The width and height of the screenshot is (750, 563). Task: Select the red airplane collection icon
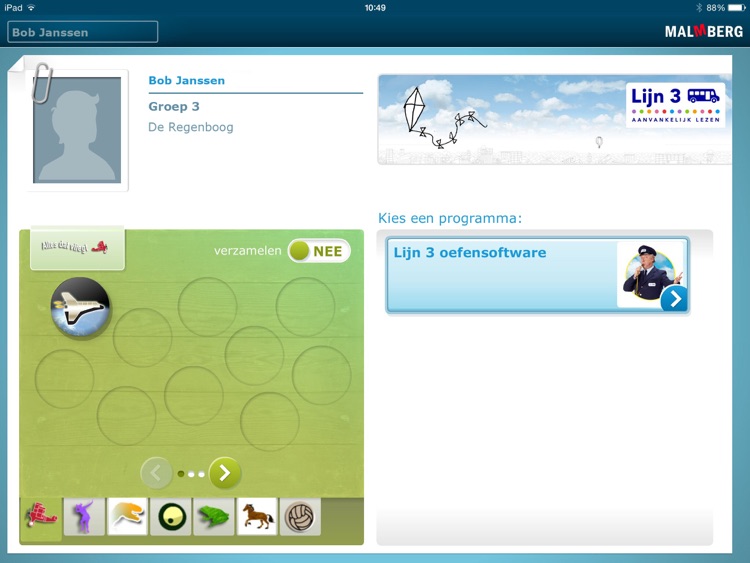click(41, 517)
